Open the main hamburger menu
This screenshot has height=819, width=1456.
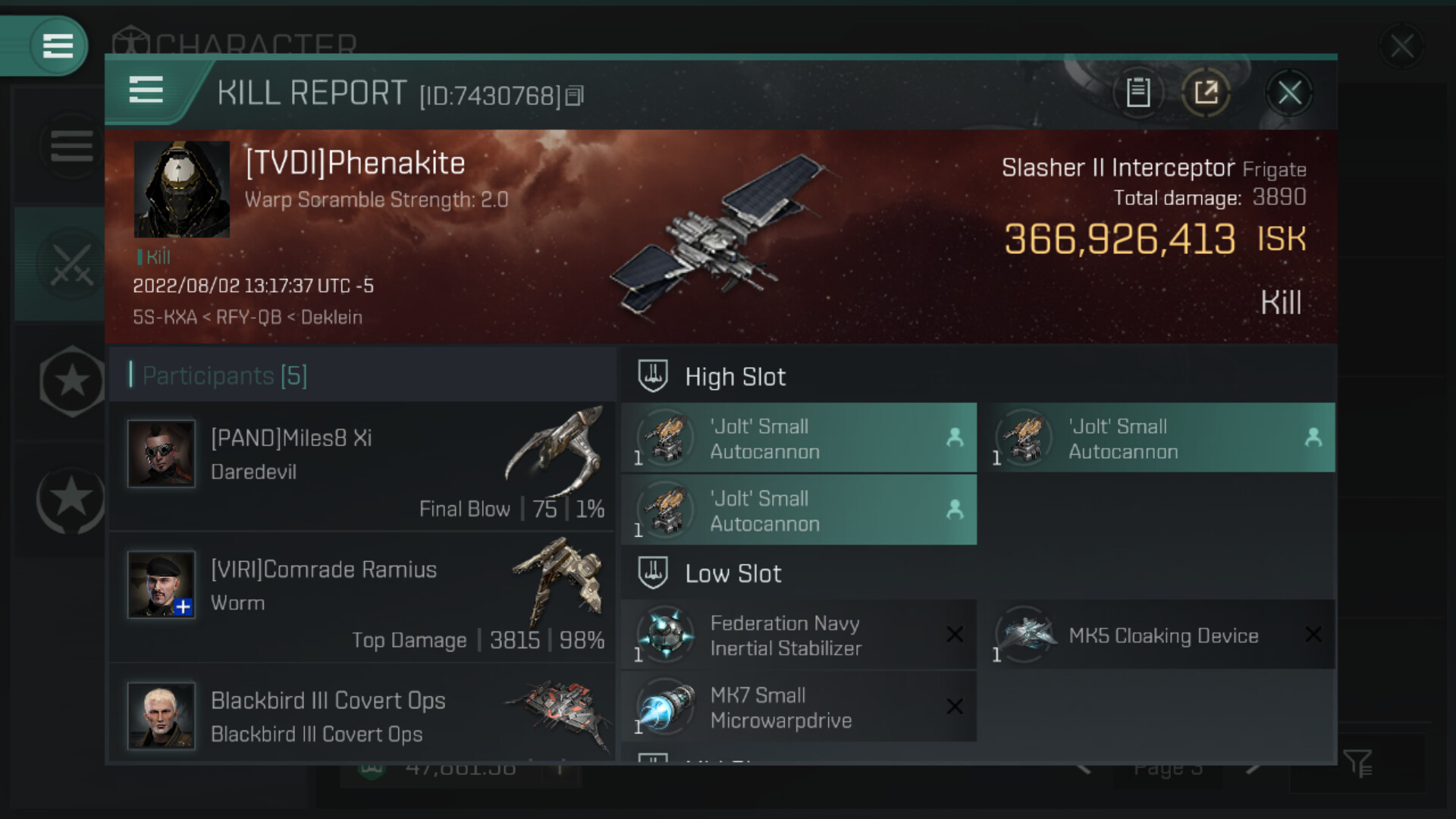pyautogui.click(x=58, y=45)
